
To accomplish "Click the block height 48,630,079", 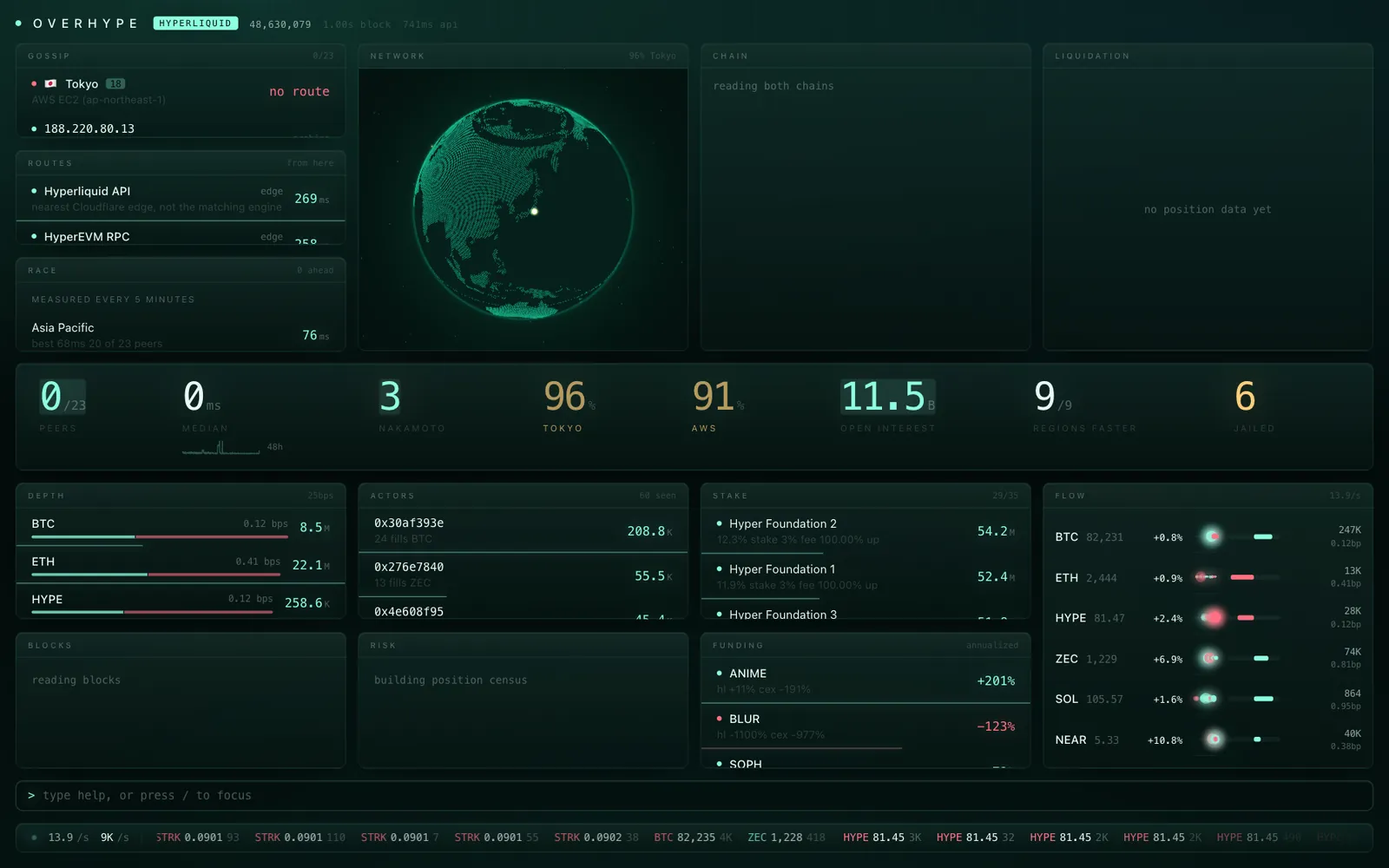I will coord(280,24).
